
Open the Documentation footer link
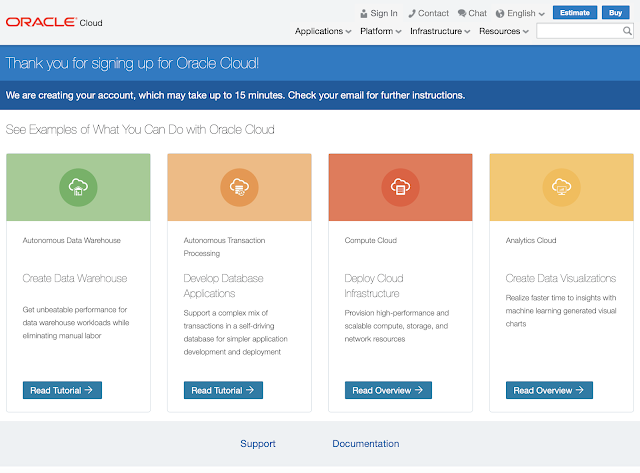point(365,444)
